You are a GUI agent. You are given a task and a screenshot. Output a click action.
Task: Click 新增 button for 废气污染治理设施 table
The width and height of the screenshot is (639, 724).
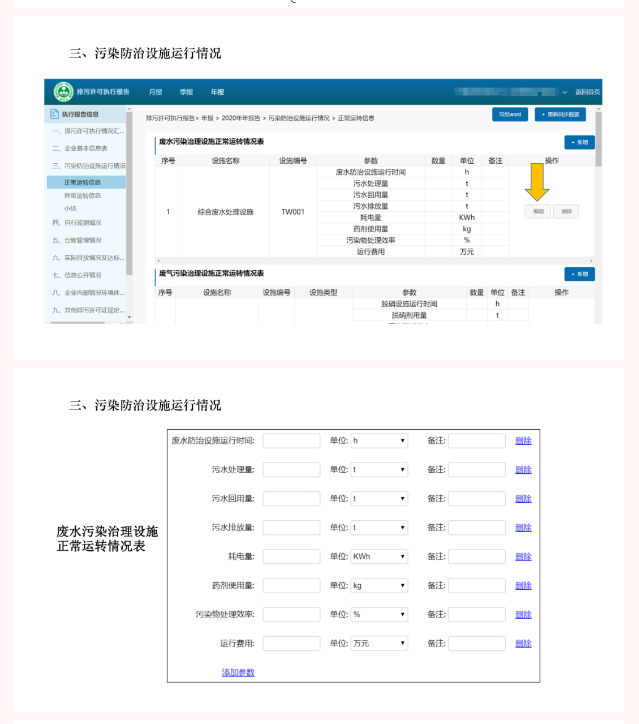pyautogui.click(x=579, y=274)
